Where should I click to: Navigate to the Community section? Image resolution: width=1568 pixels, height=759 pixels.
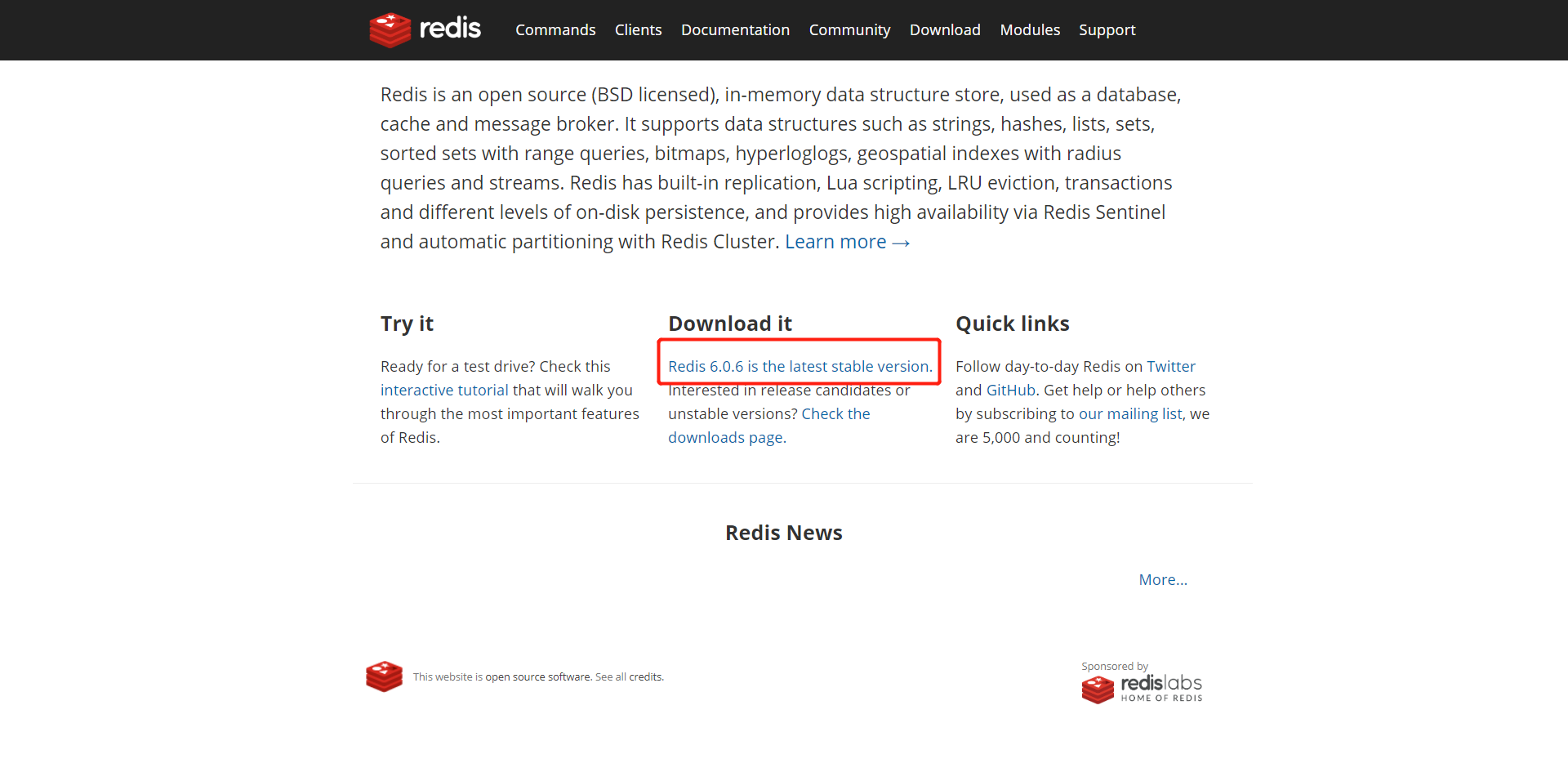[x=849, y=30]
